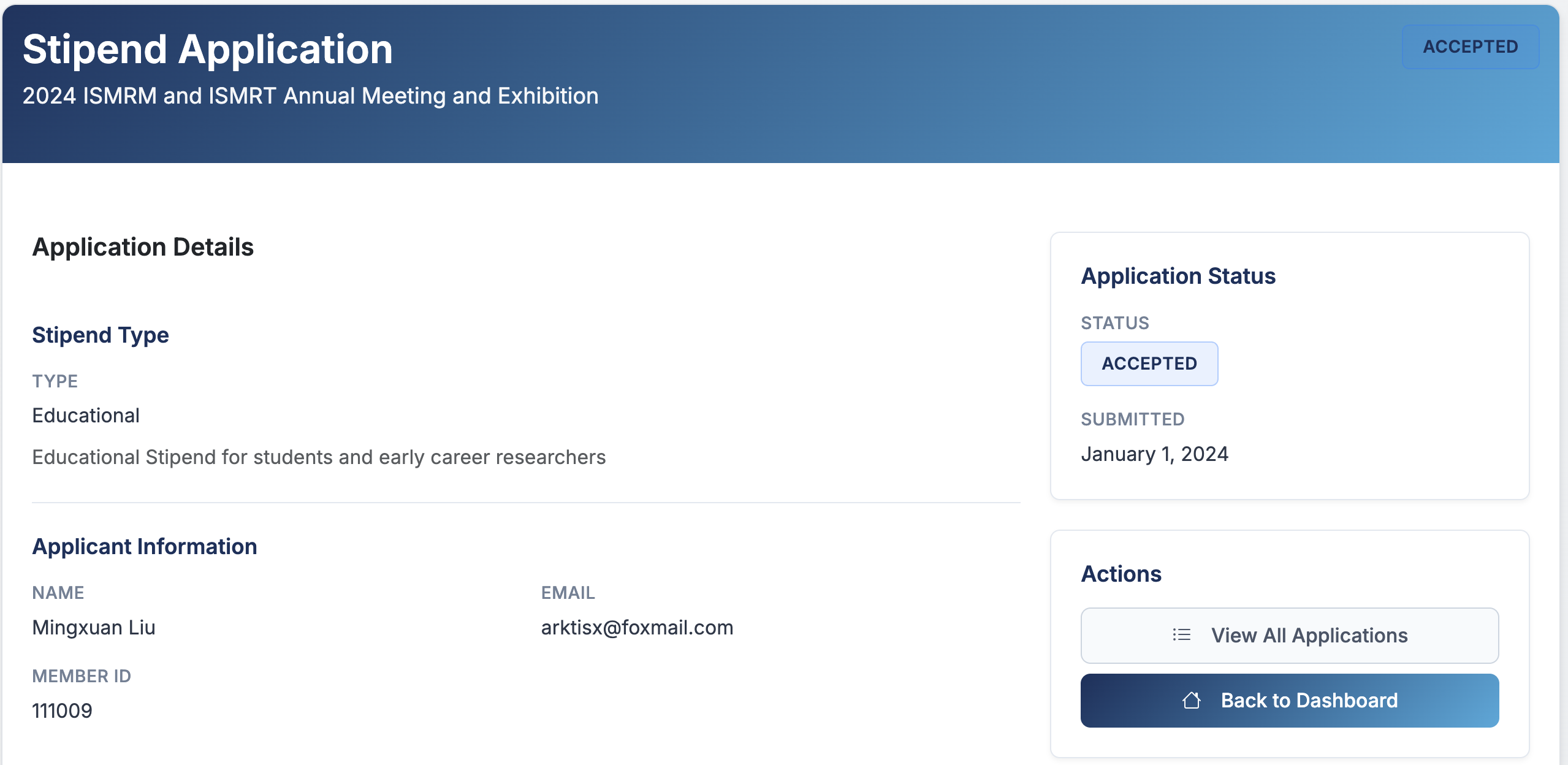This screenshot has width=1568, height=765.
Task: Go back via the Back to Dashboard label
Action: [x=1309, y=700]
